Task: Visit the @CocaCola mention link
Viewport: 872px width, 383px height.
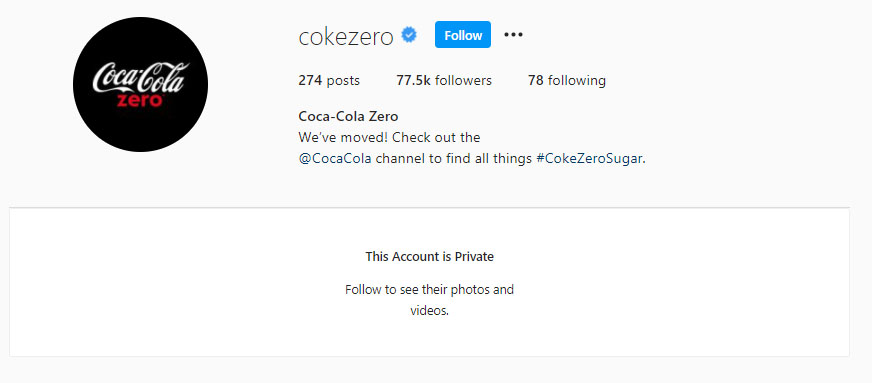Action: [335, 159]
